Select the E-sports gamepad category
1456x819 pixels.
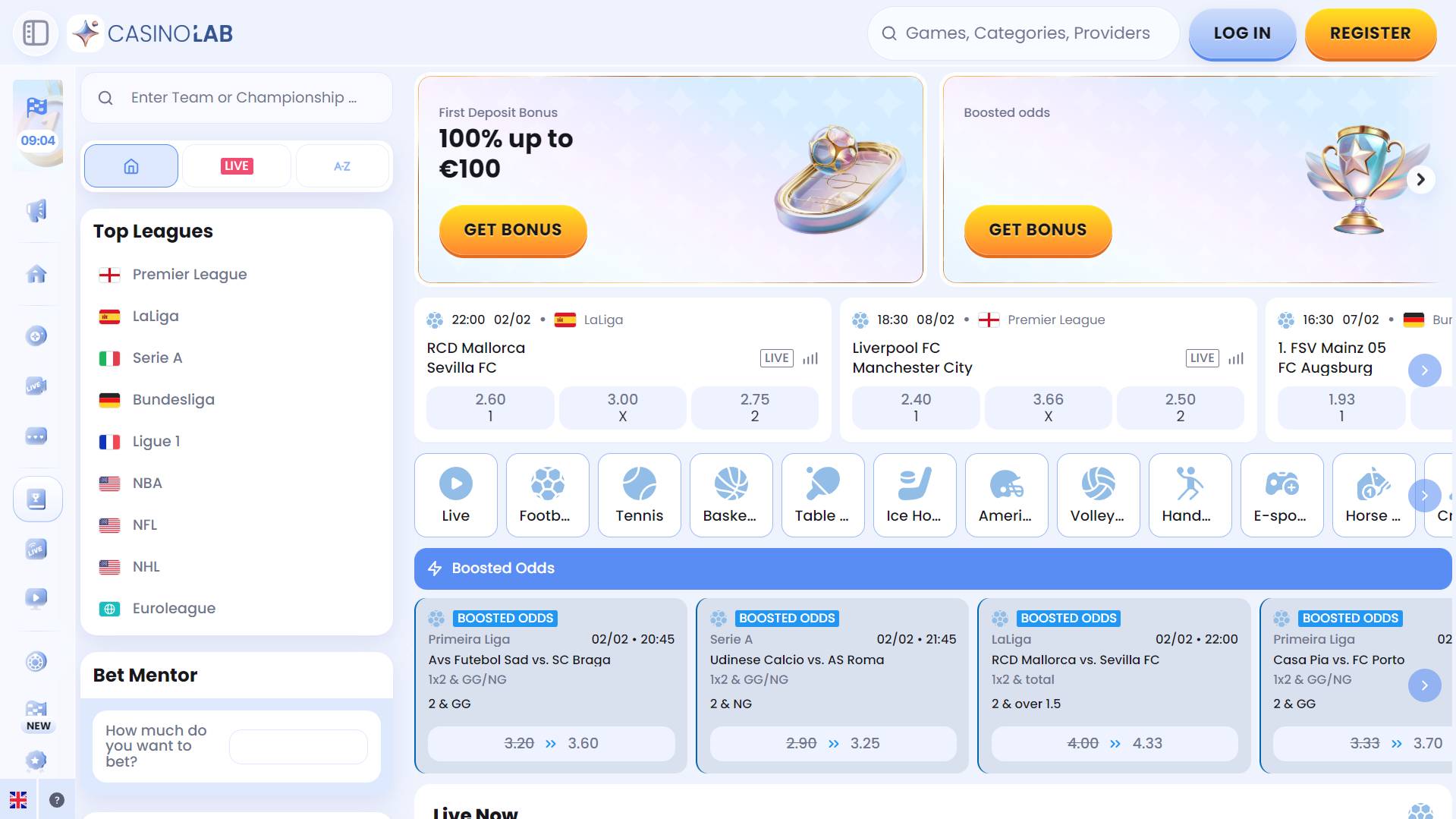pyautogui.click(x=1281, y=495)
